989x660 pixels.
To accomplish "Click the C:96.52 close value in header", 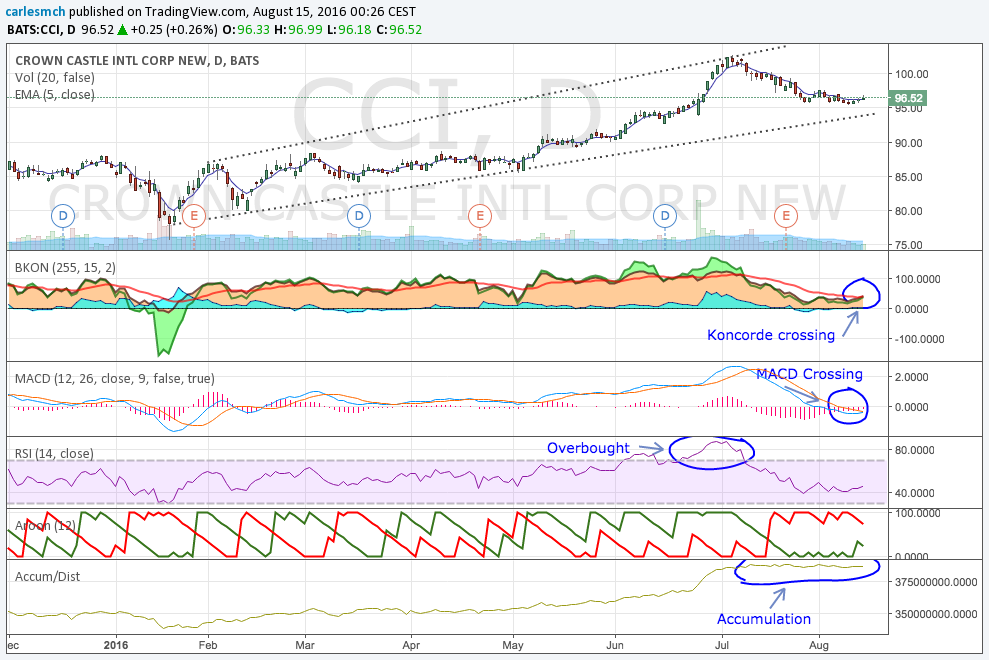I will [x=399, y=30].
